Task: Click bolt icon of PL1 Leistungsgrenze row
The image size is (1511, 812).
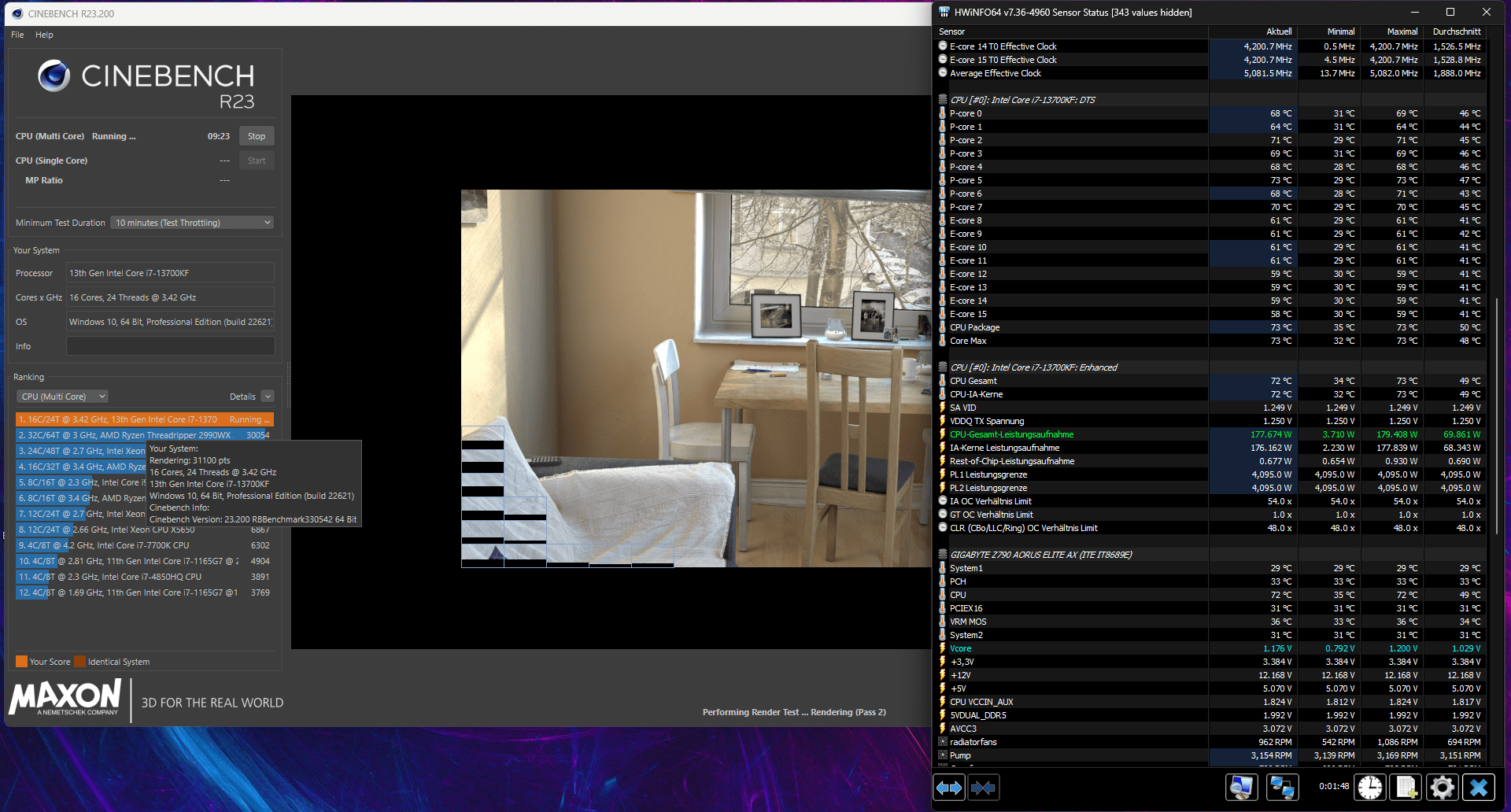Action: point(943,474)
